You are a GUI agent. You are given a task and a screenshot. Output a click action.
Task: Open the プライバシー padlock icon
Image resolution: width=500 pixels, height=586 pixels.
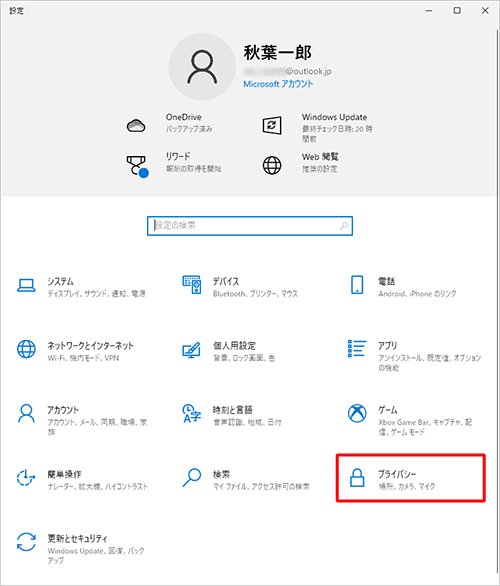click(357, 478)
